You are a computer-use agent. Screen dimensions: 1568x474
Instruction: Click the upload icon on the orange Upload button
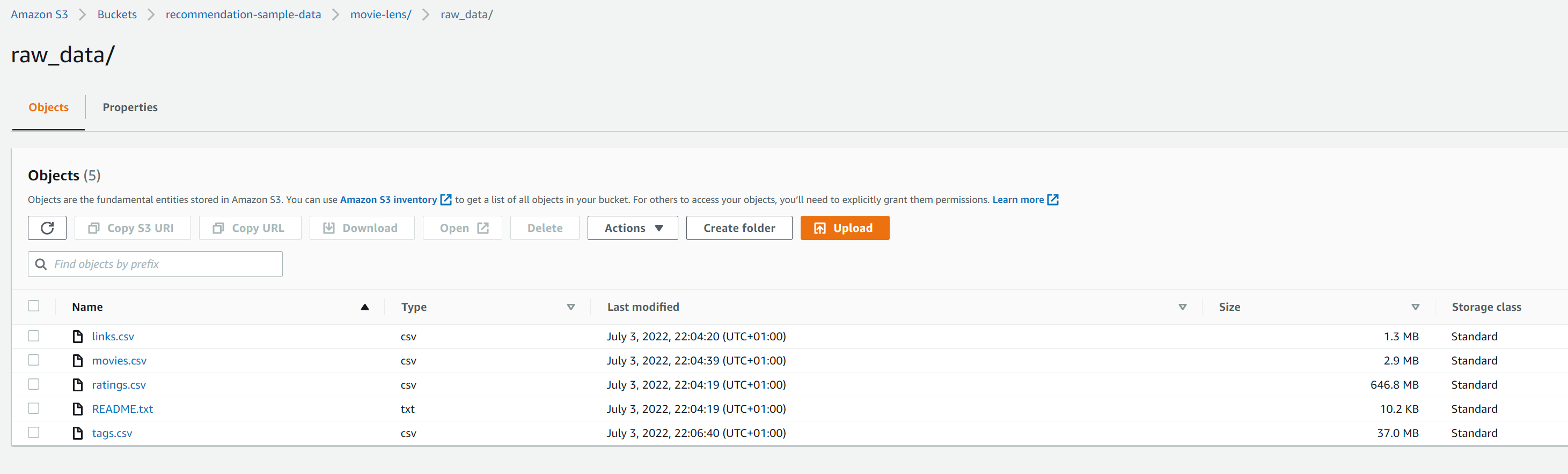820,229
